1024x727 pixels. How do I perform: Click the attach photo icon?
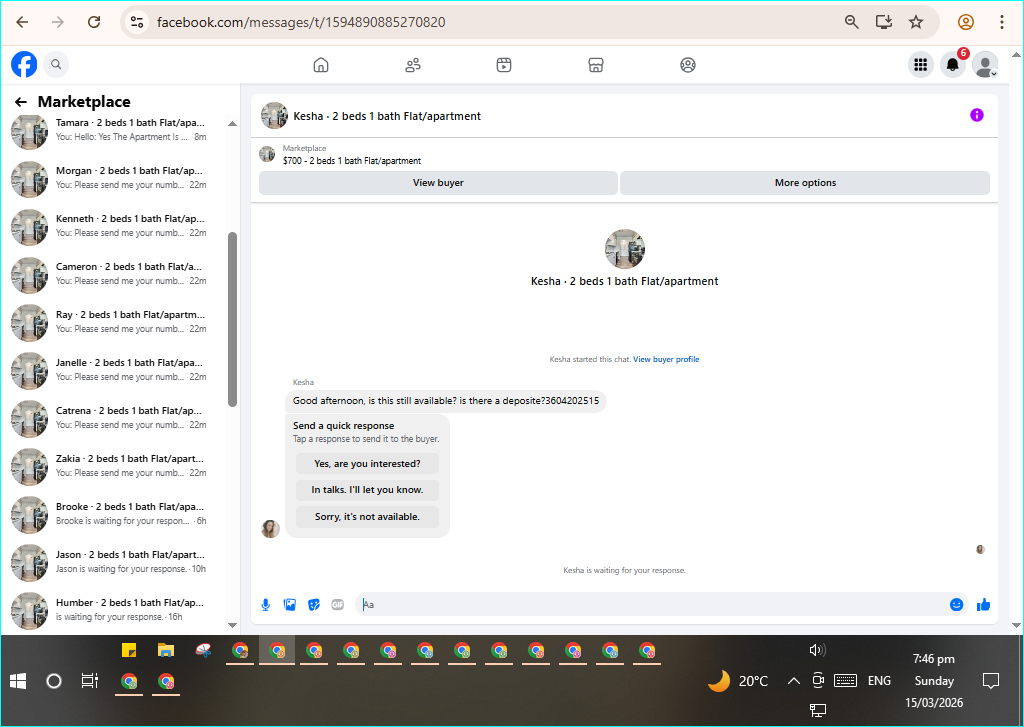point(290,605)
